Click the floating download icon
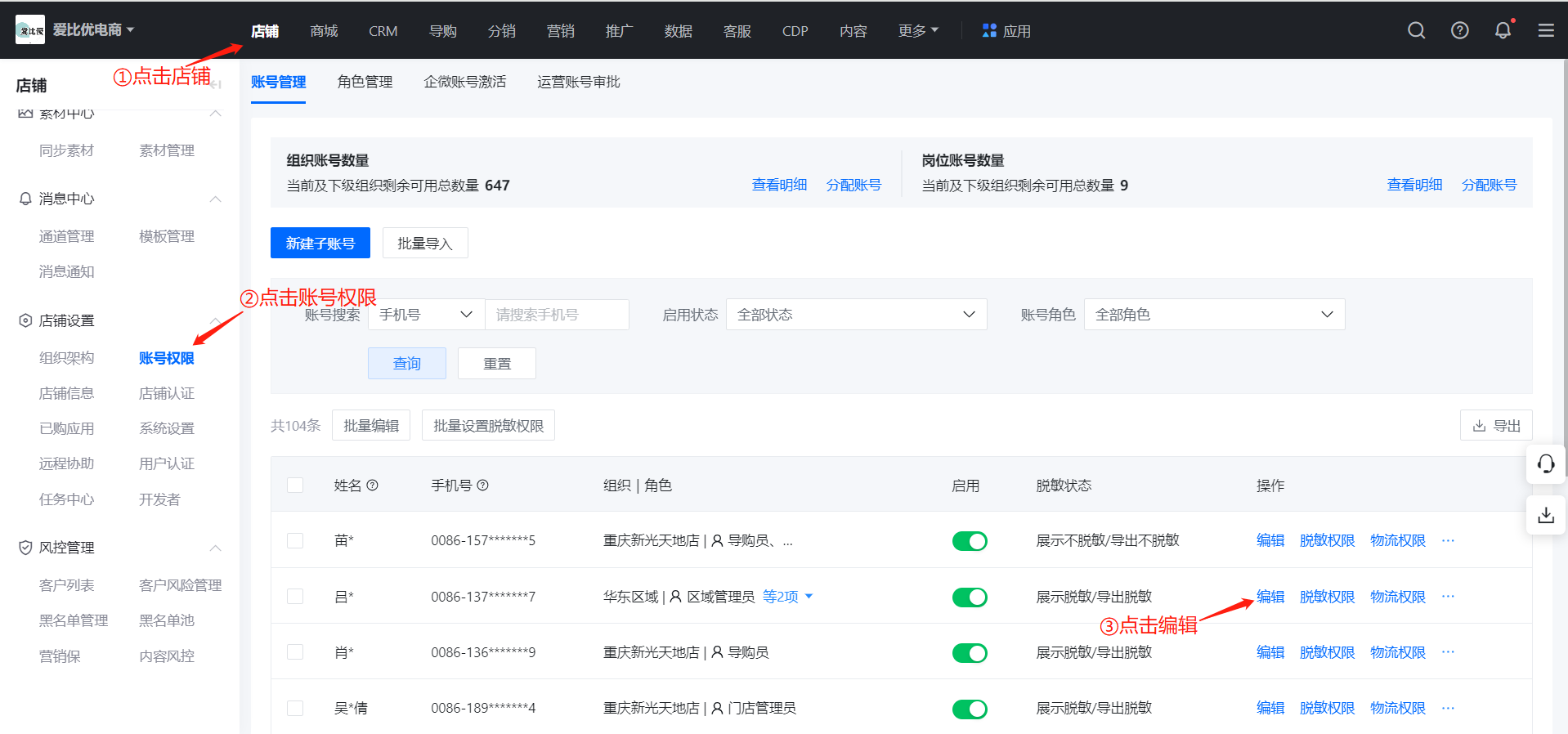1568x734 pixels. 1546,515
